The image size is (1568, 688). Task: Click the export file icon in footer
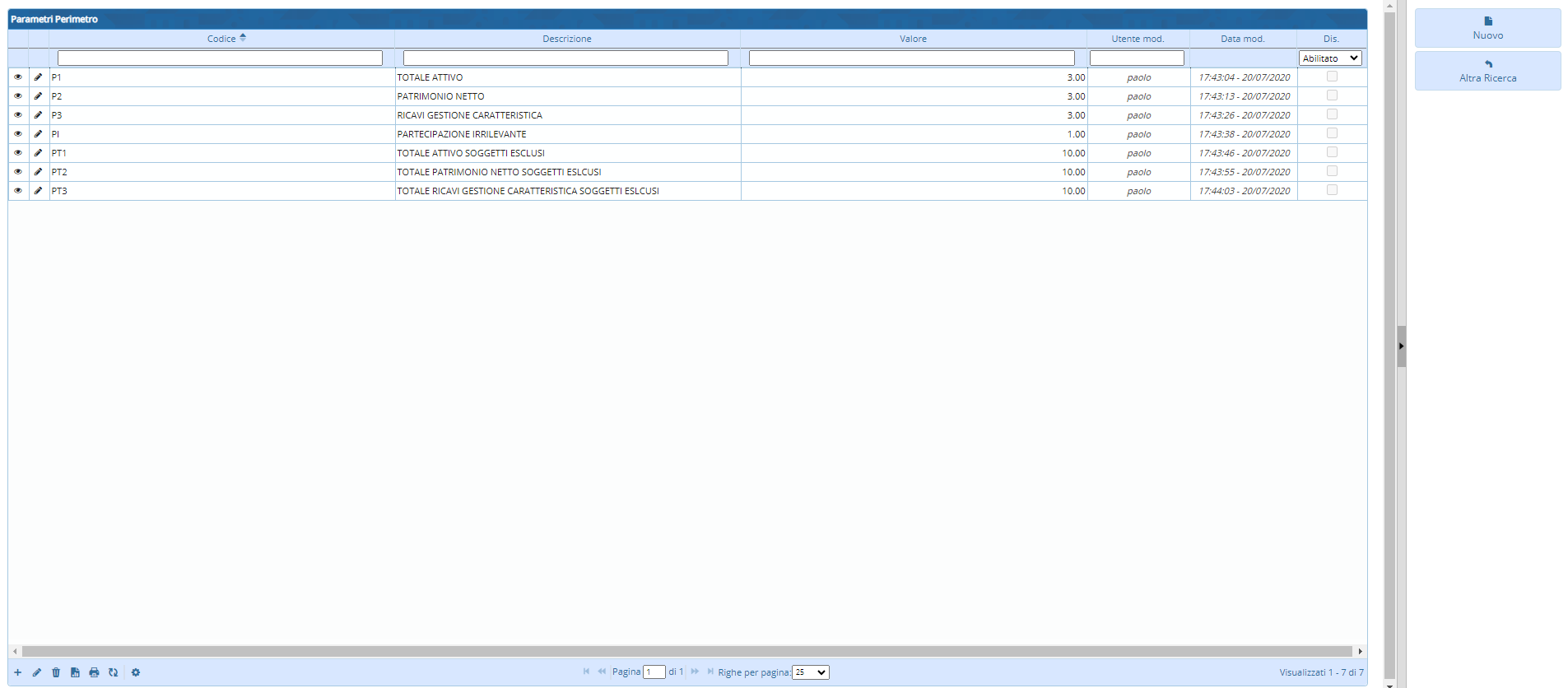coord(75,672)
